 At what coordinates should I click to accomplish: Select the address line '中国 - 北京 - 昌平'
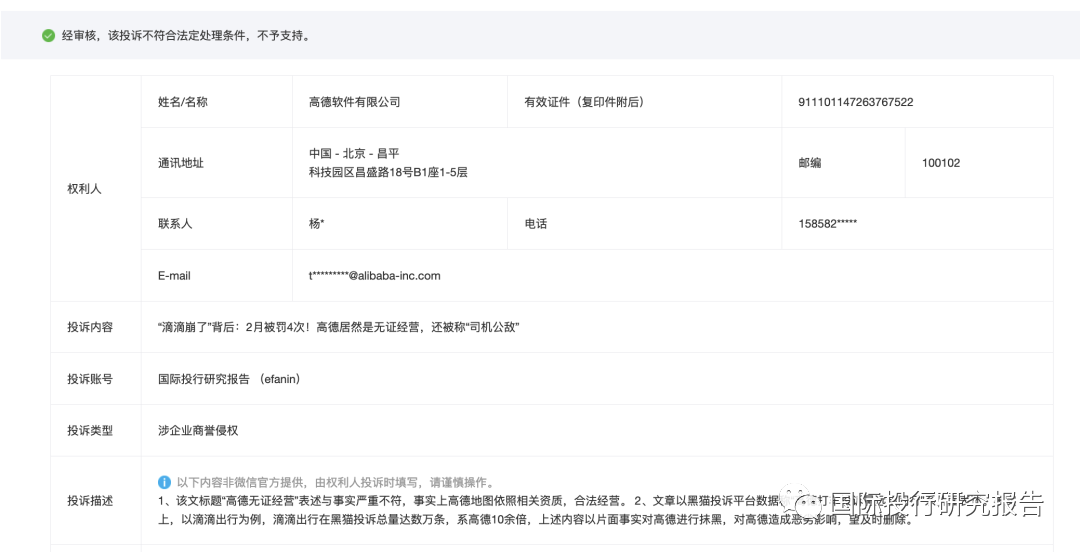tap(354, 153)
